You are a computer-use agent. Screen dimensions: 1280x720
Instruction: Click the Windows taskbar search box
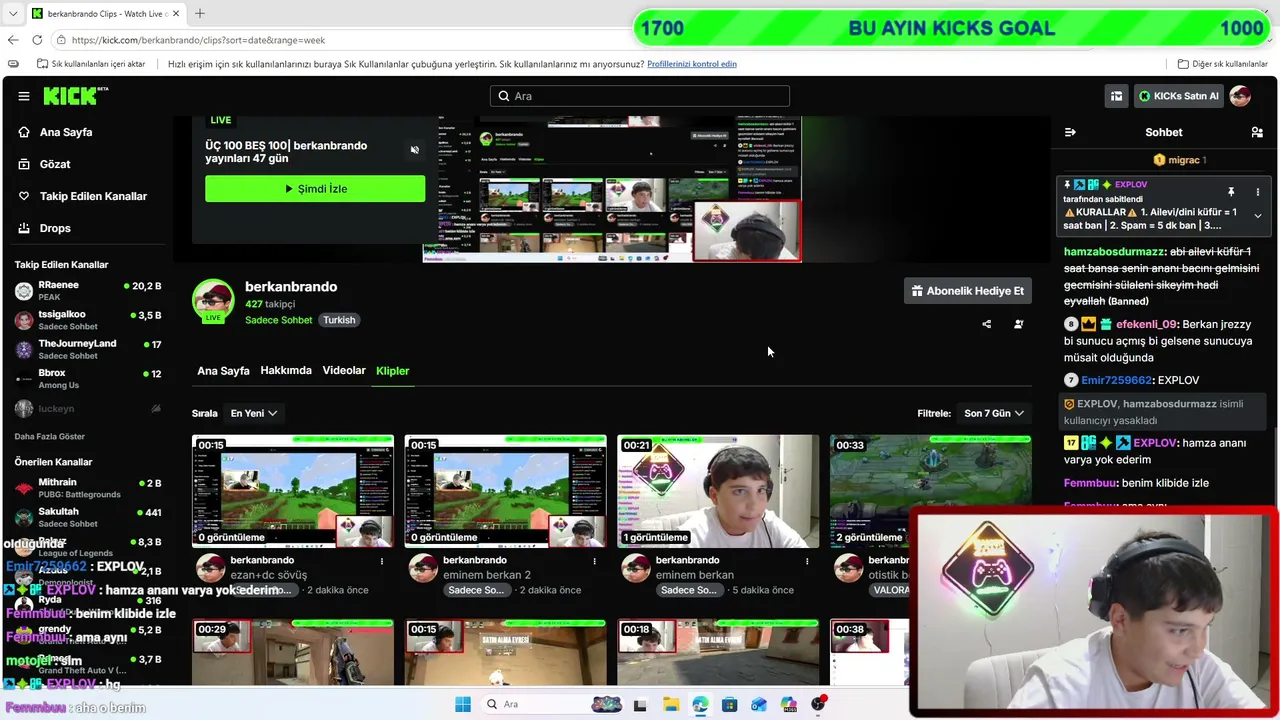coord(552,704)
